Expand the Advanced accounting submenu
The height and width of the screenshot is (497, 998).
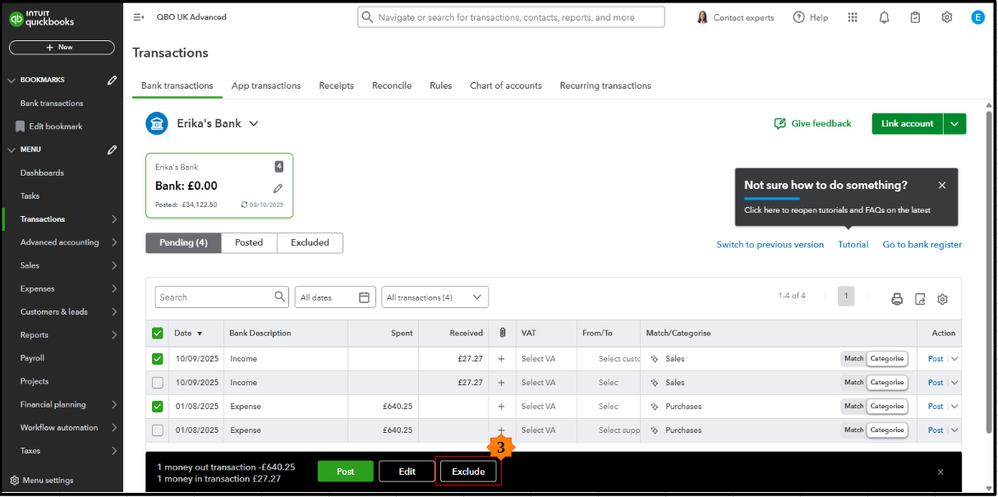tap(114, 242)
